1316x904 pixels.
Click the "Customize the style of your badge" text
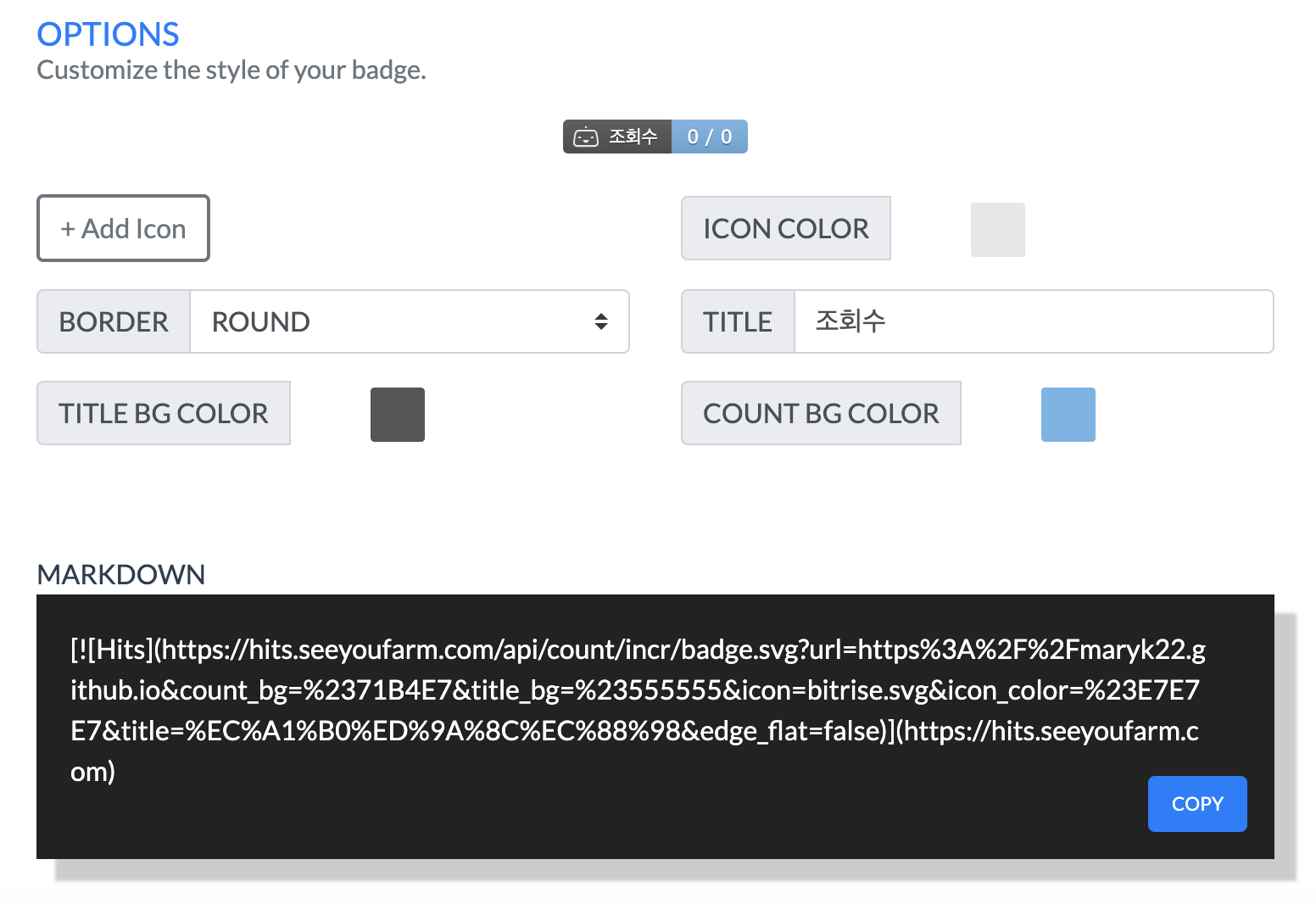(231, 70)
